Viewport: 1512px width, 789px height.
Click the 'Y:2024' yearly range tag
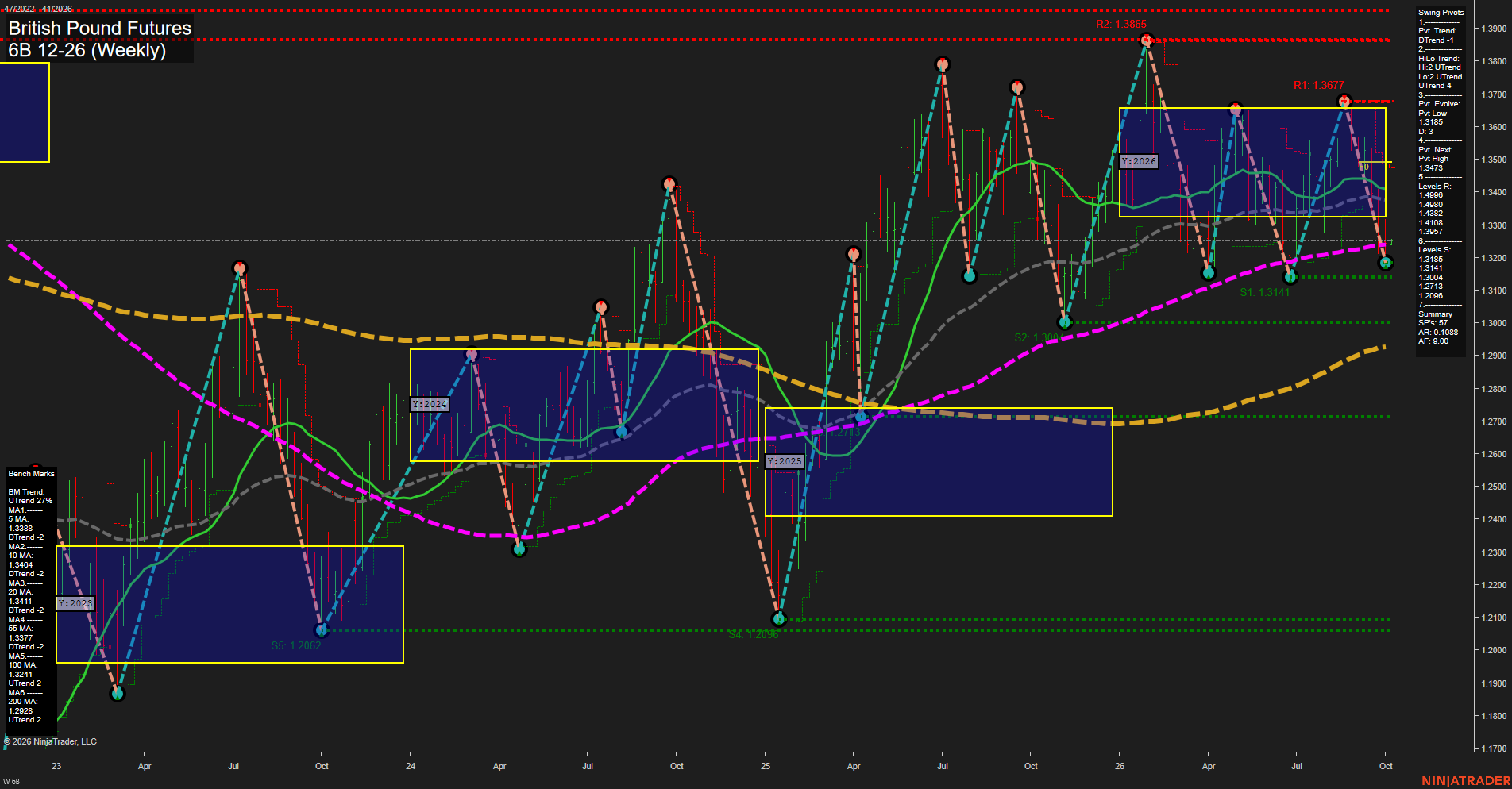[430, 404]
